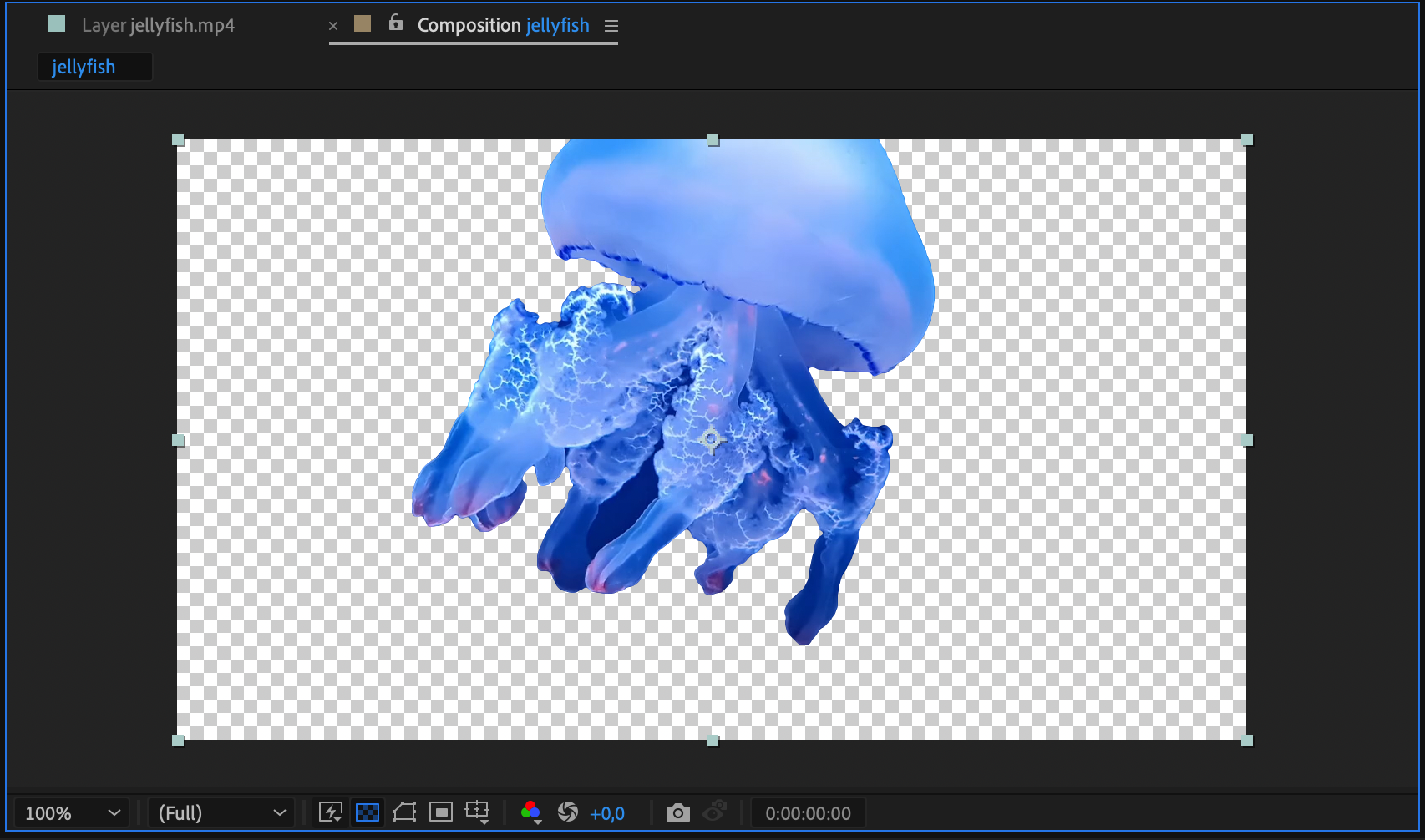This screenshot has width=1425, height=840.
Task: Click the jellyfish breadcrumb button
Action: pyautogui.click(x=84, y=67)
